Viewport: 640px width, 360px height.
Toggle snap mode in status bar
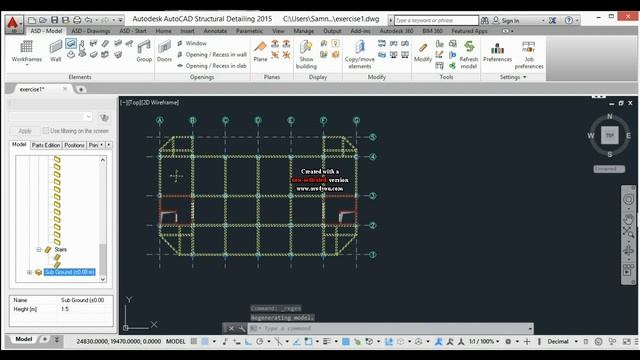point(205,341)
